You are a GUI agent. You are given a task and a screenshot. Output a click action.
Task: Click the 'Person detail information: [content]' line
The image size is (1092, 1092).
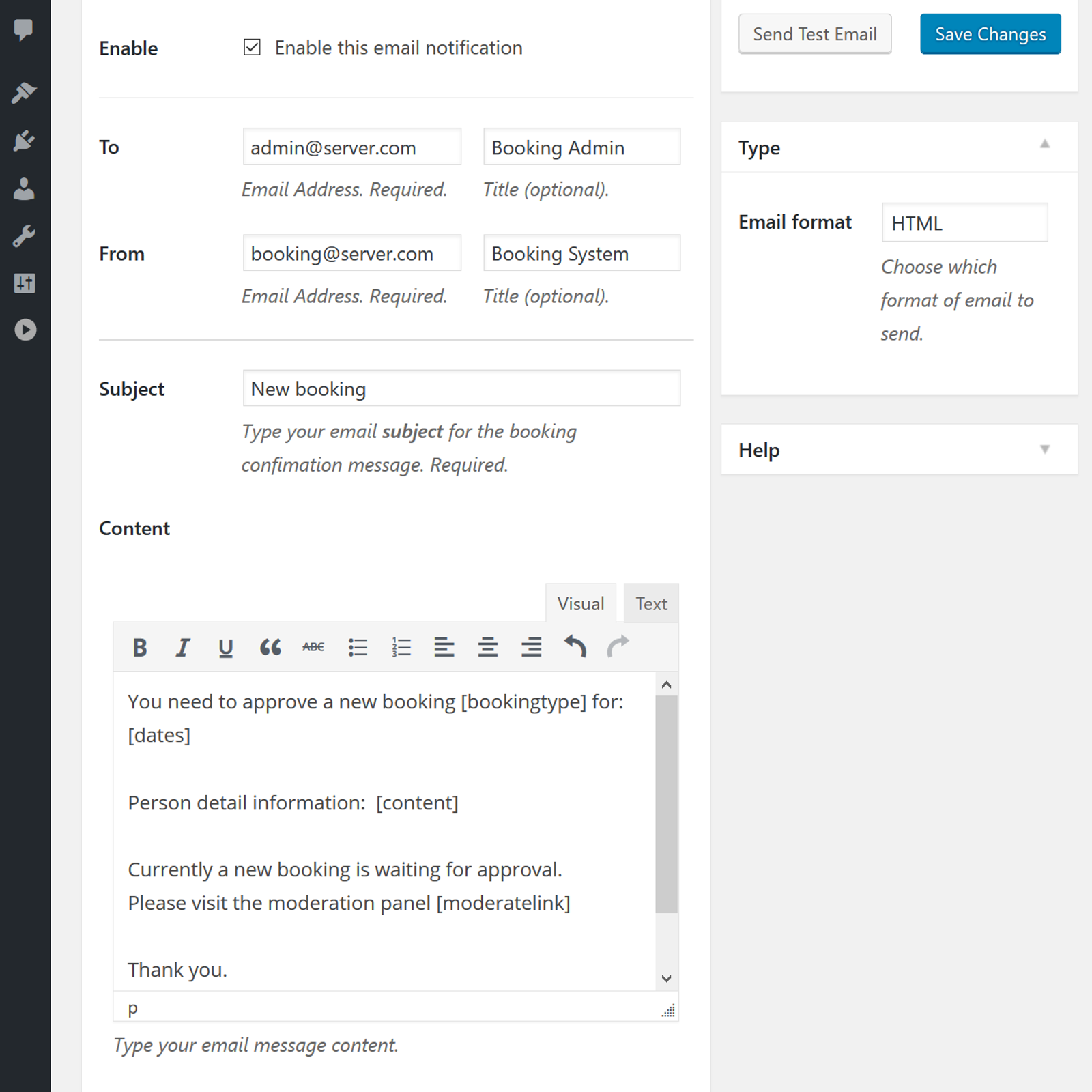tap(293, 803)
